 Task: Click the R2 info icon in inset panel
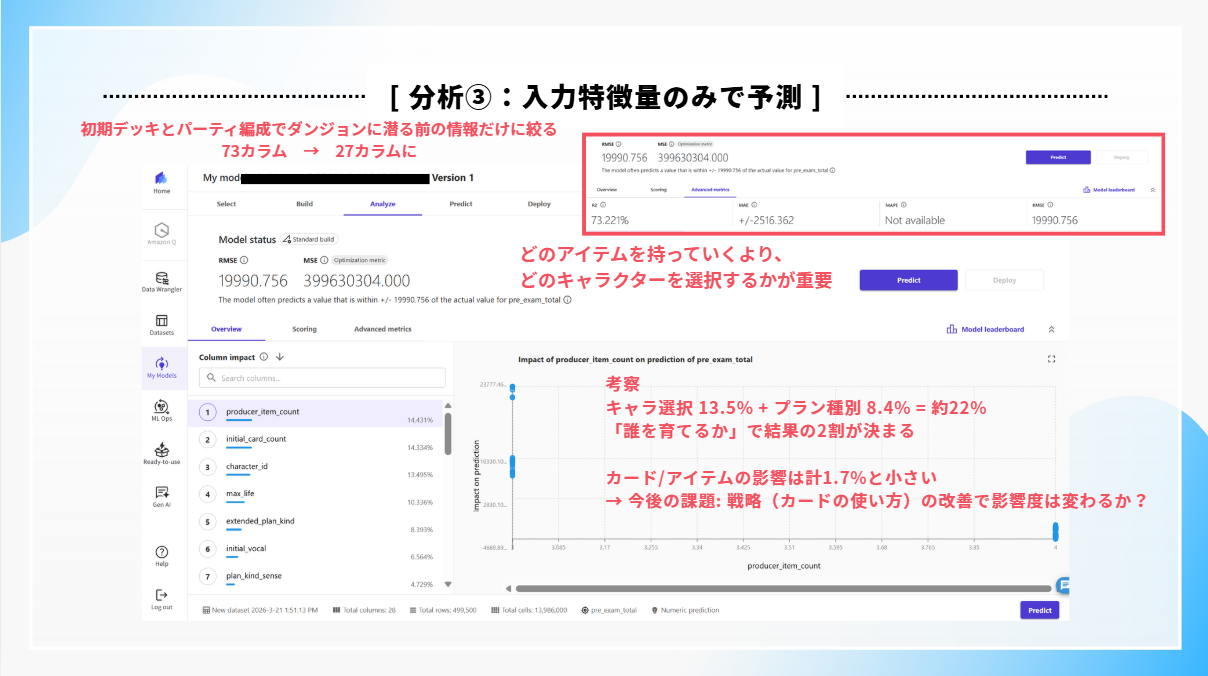click(601, 205)
